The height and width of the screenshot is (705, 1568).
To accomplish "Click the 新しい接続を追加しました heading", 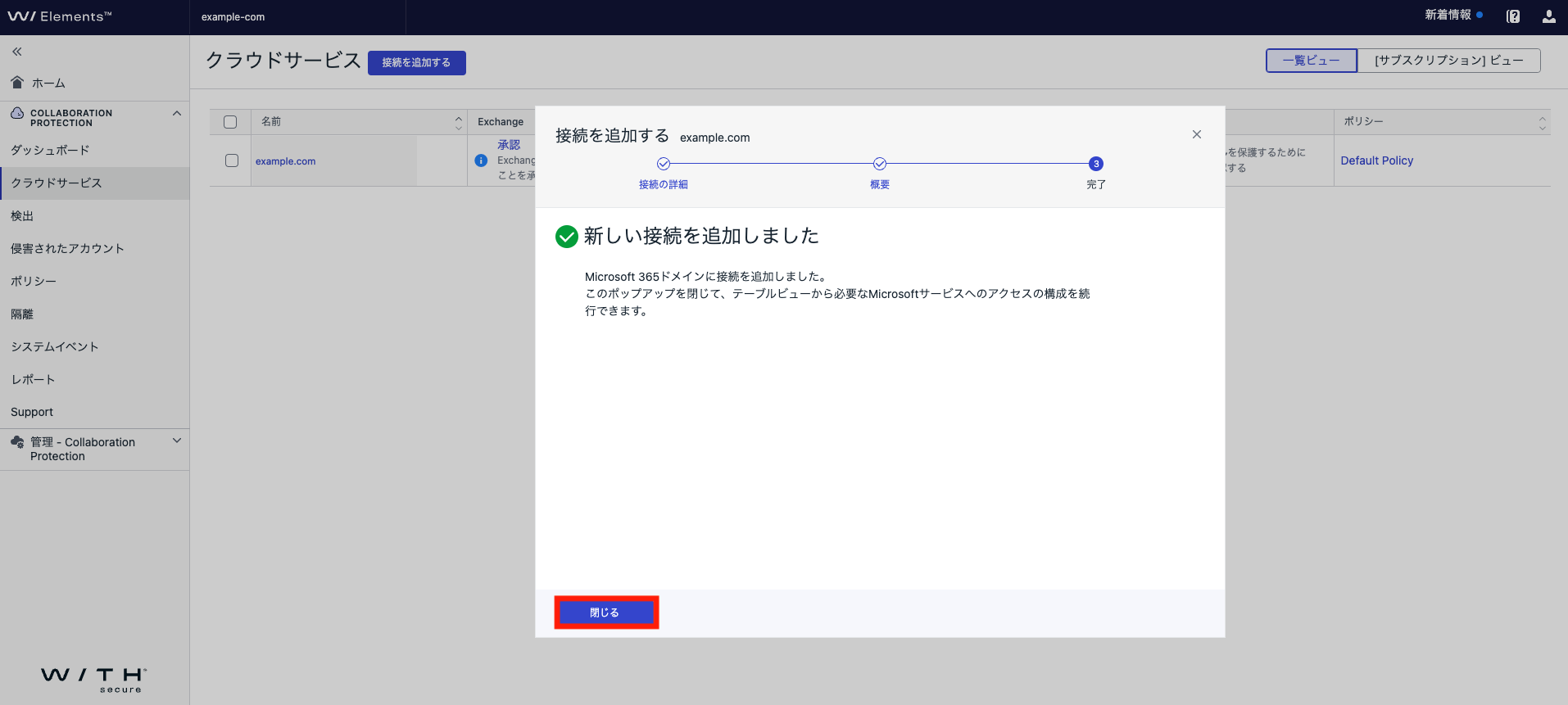I will pyautogui.click(x=701, y=237).
